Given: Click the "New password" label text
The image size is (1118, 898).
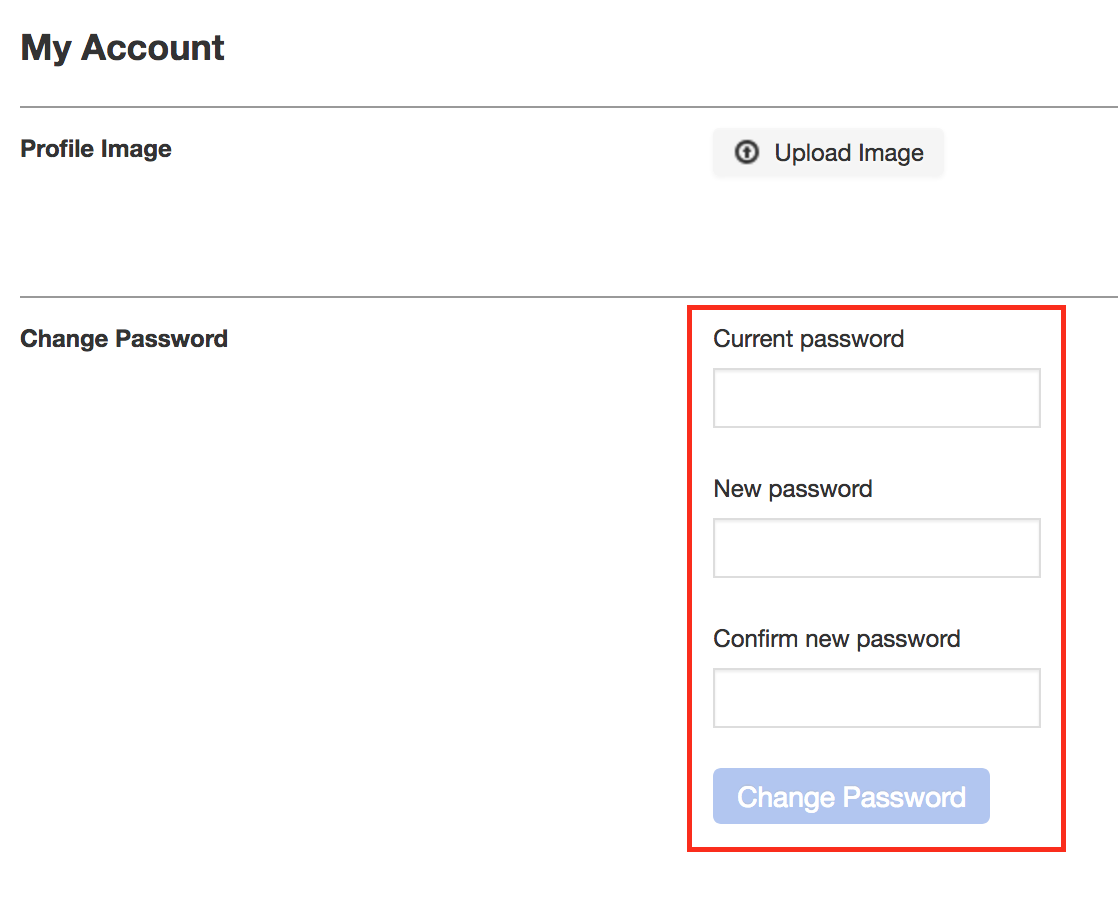Looking at the screenshot, I should click(792, 489).
